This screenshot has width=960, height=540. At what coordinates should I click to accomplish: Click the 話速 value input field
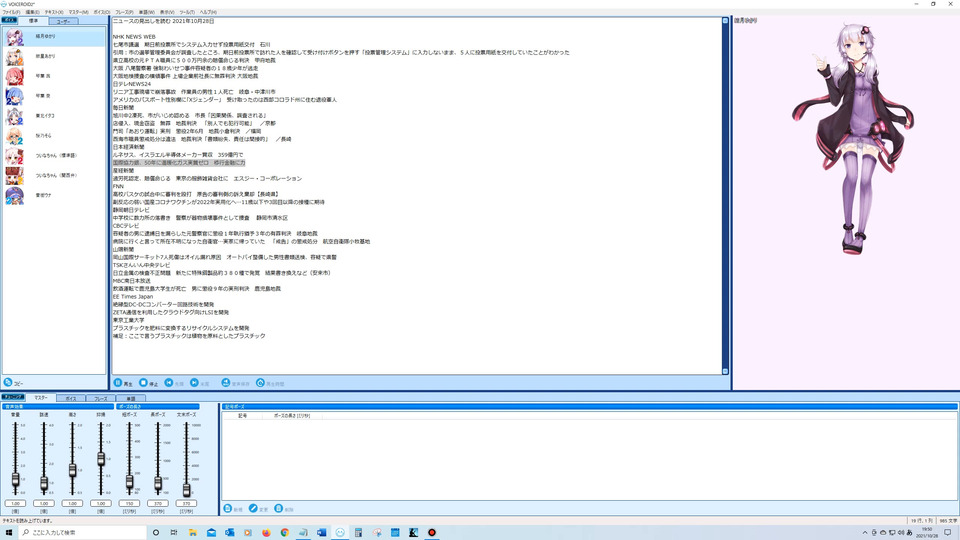[x=44, y=503]
